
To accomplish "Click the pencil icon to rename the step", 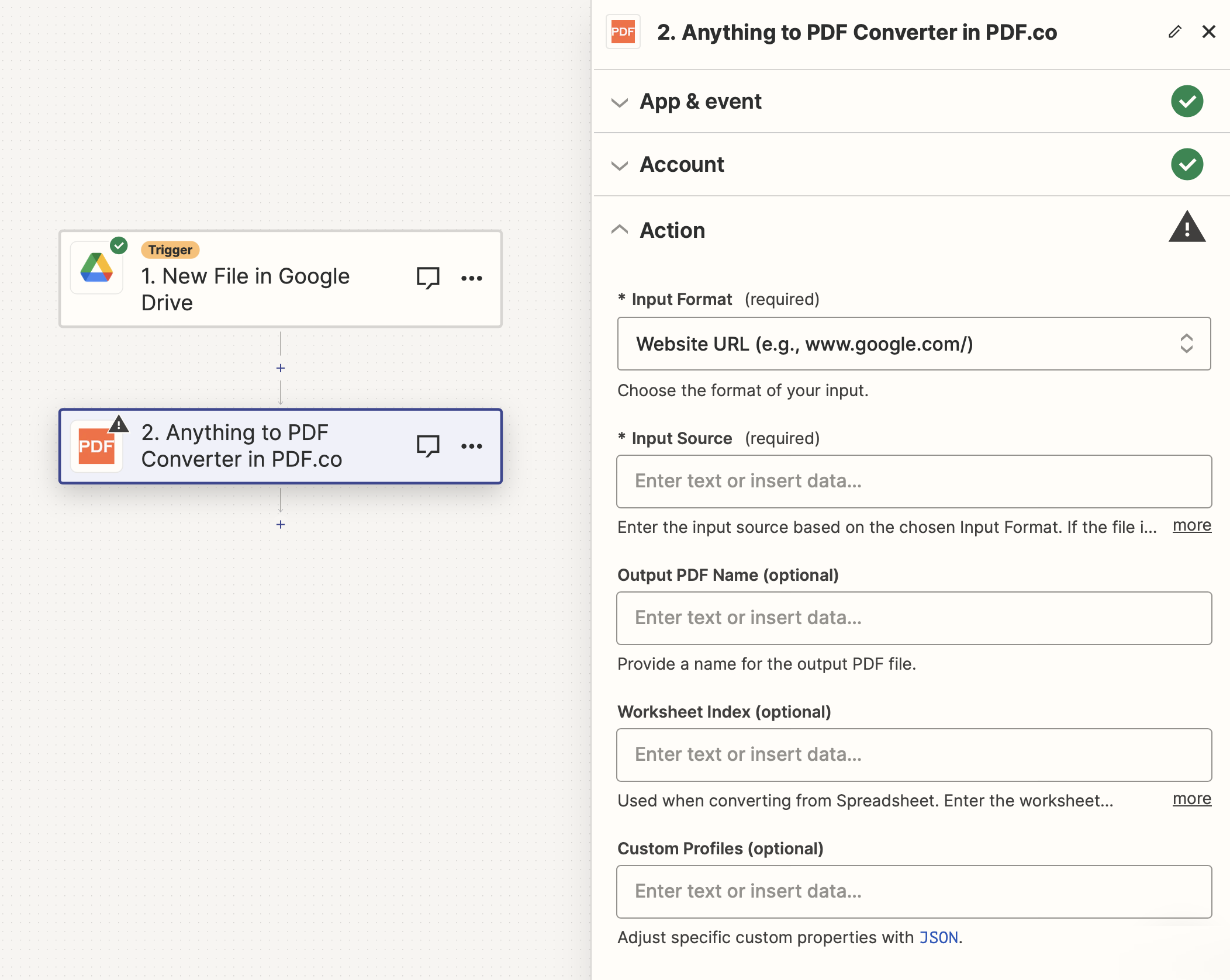I will point(1174,32).
